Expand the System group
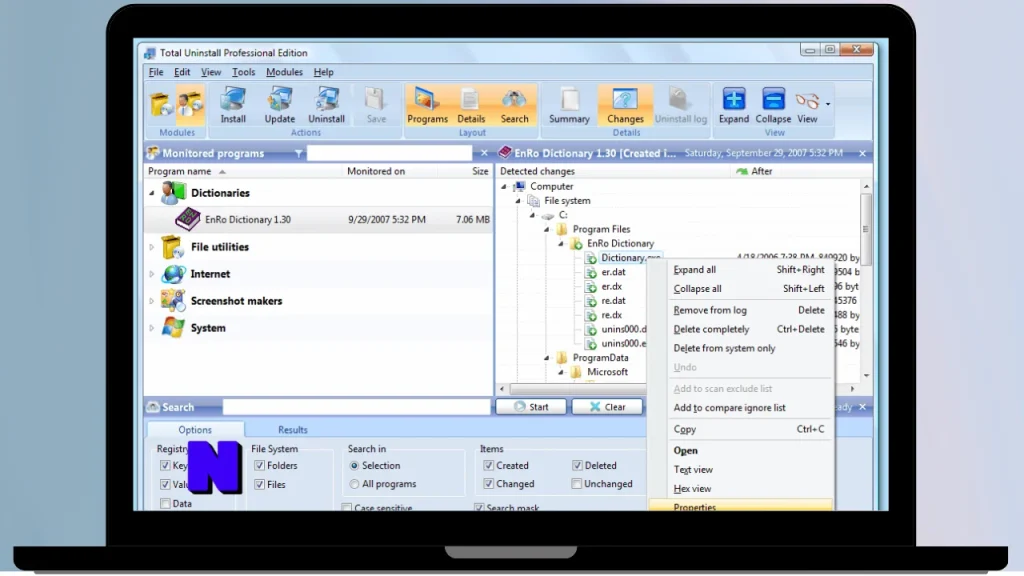This screenshot has height=576, width=1024. pyautogui.click(x=152, y=328)
